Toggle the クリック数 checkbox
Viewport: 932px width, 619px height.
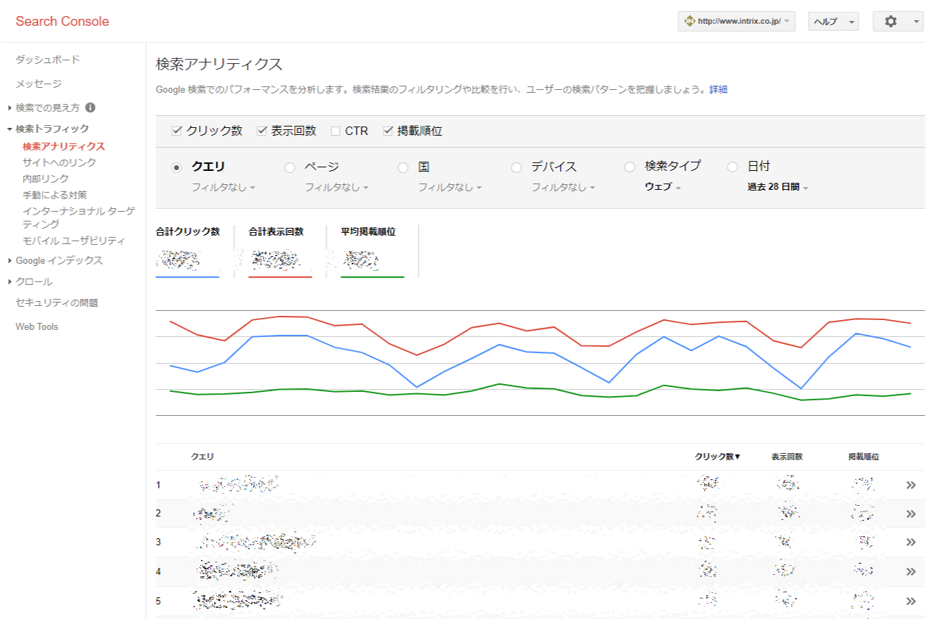(177, 131)
